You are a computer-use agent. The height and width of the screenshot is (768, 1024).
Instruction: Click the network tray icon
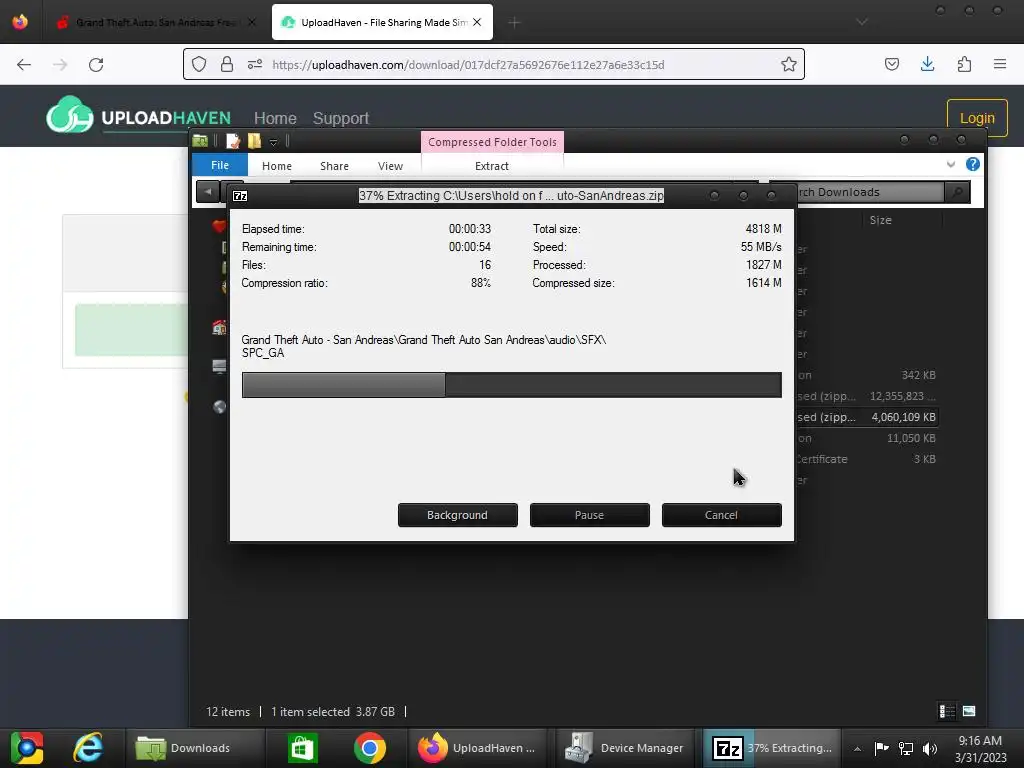(906, 748)
